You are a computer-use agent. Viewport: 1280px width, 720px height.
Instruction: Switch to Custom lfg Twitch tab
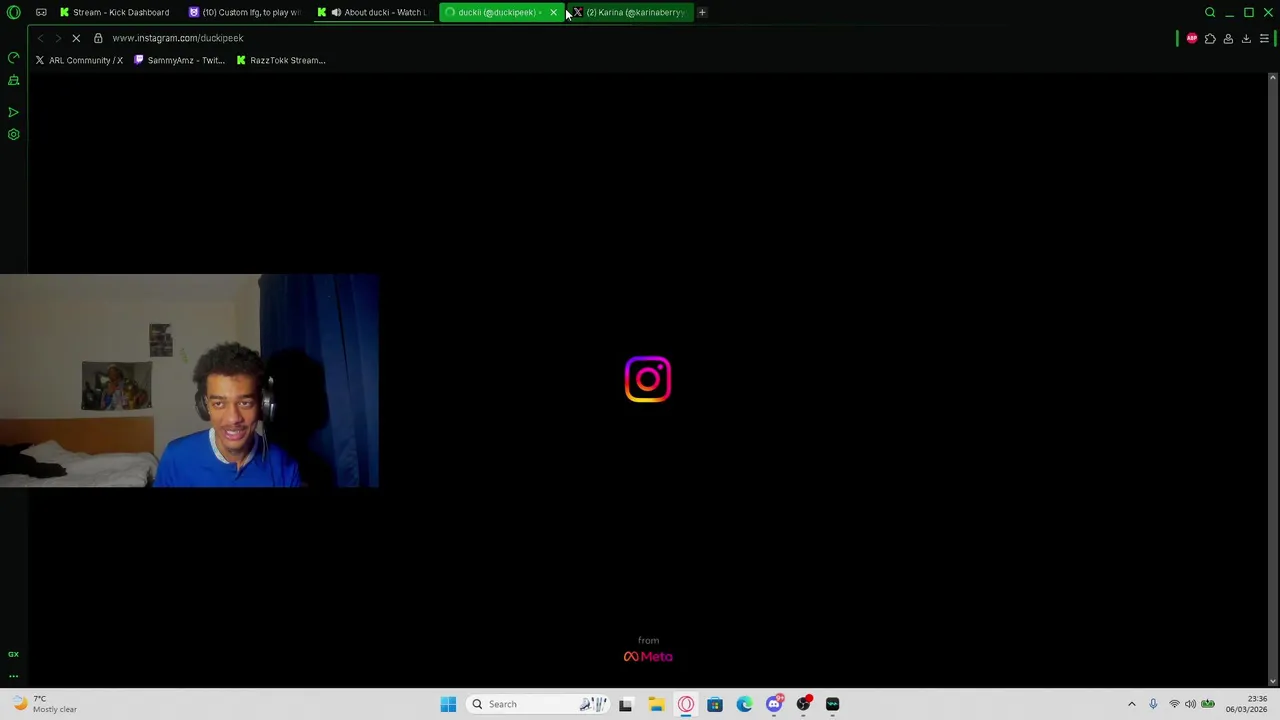(x=243, y=12)
